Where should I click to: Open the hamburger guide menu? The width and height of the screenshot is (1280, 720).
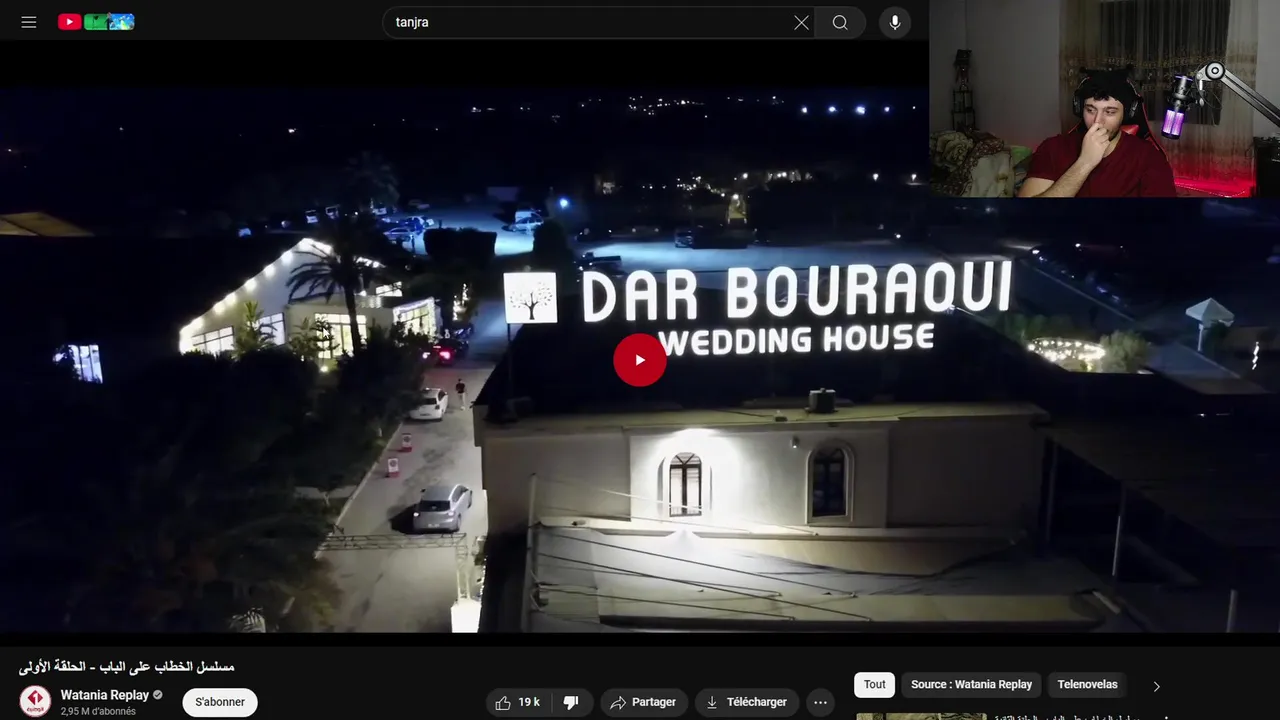pos(29,22)
